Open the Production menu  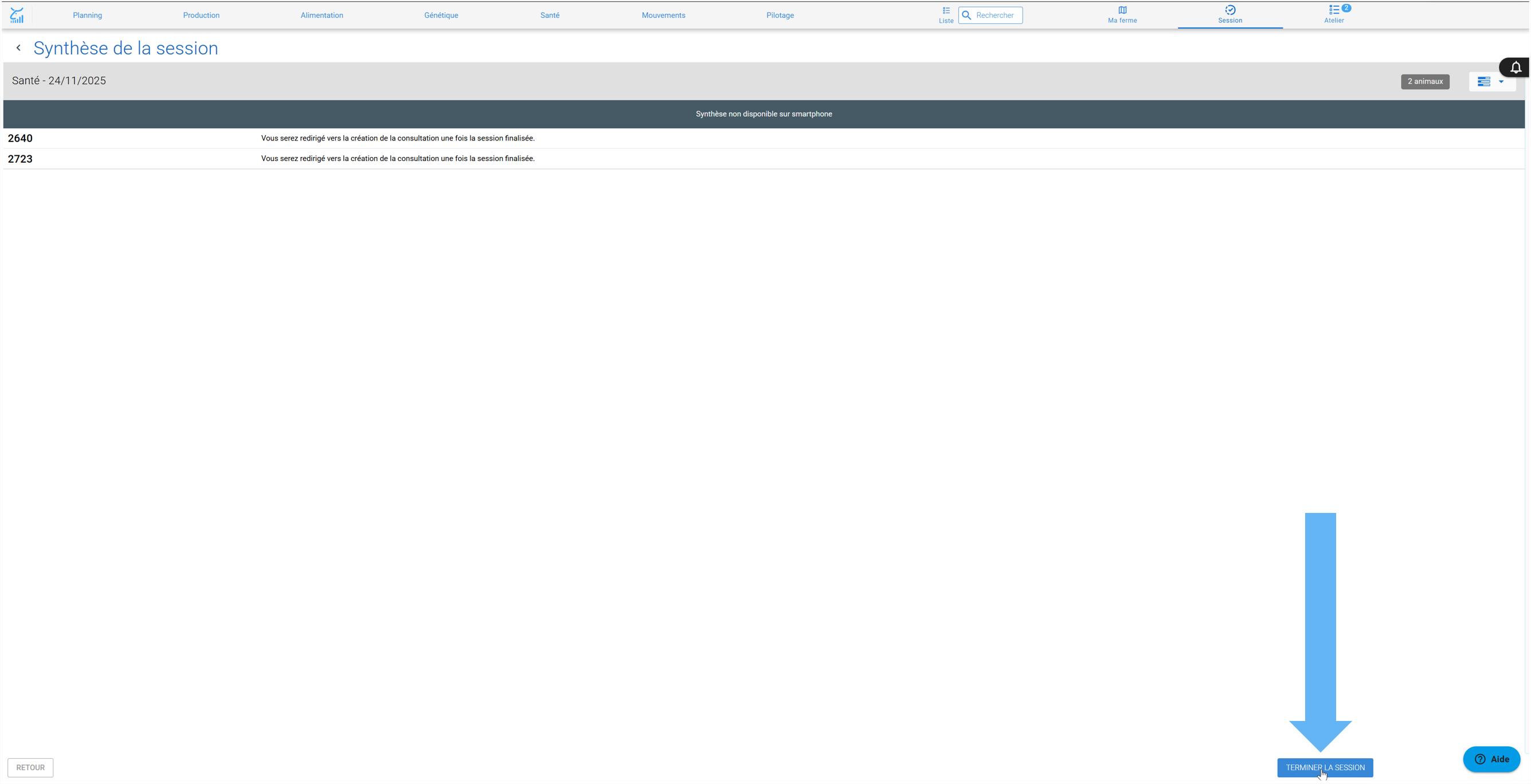[201, 15]
